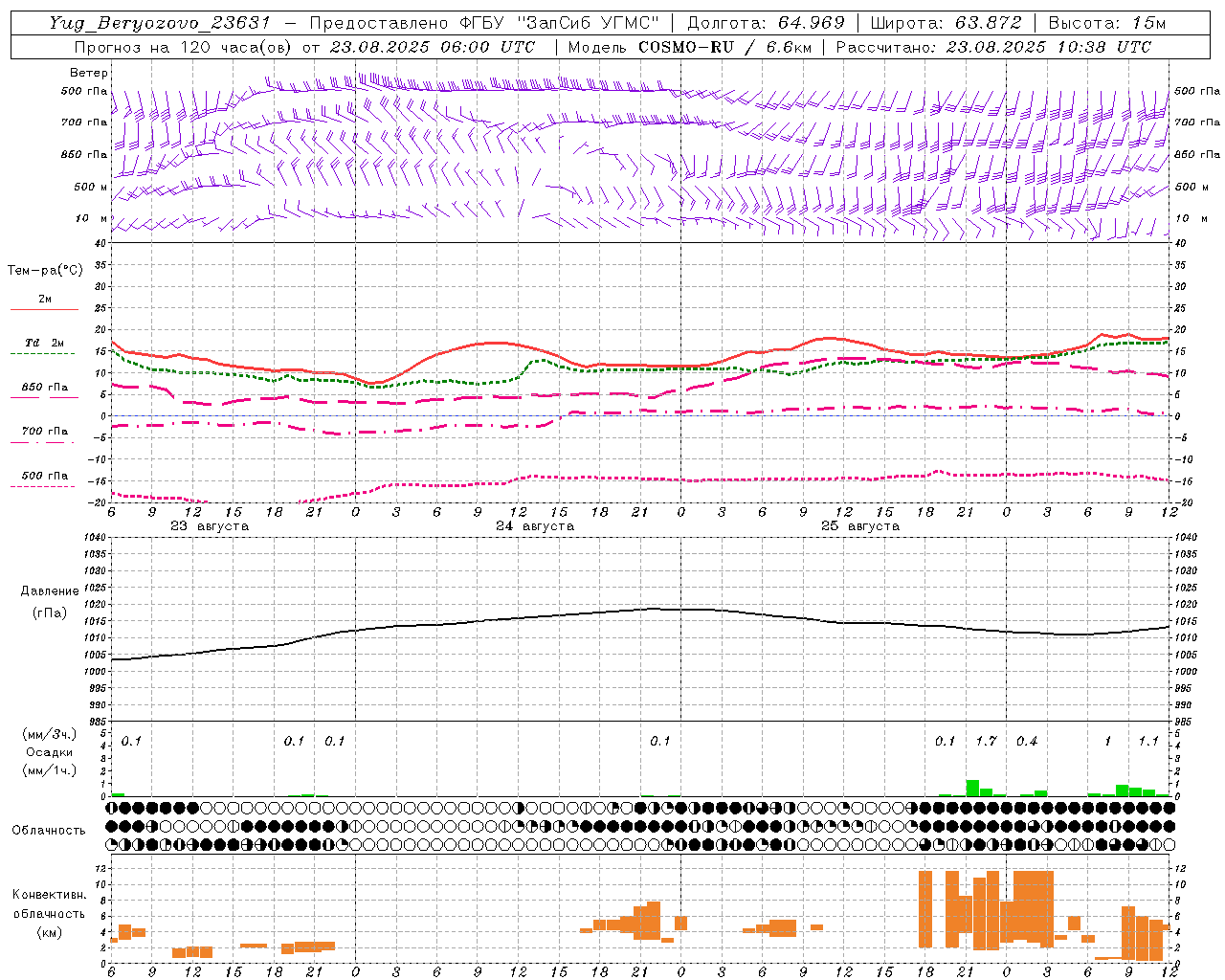Click the red solid line under the "2м" legend
Image resolution: width=1225 pixels, height=980 pixels.
tap(44, 309)
